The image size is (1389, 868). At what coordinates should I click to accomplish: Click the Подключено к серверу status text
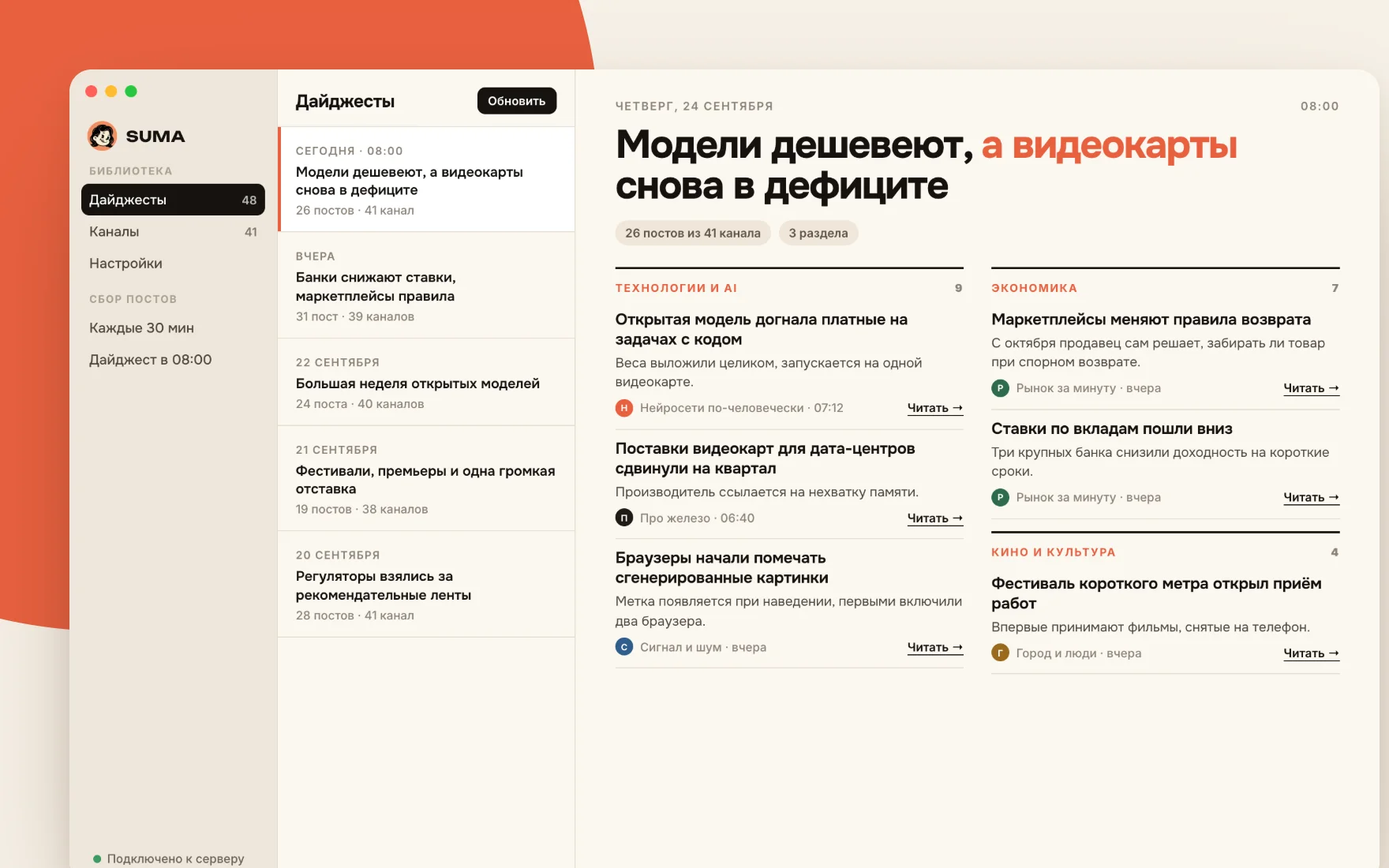click(175, 859)
